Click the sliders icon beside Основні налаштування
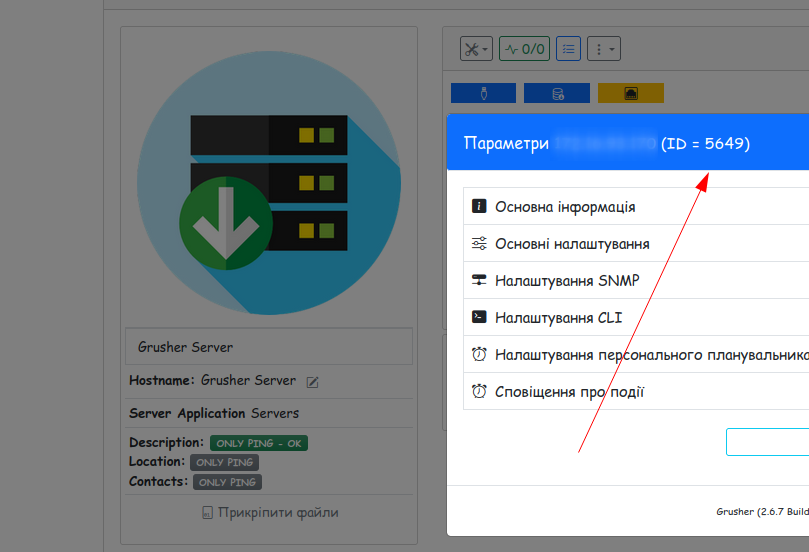The height and width of the screenshot is (552, 809). 479,243
